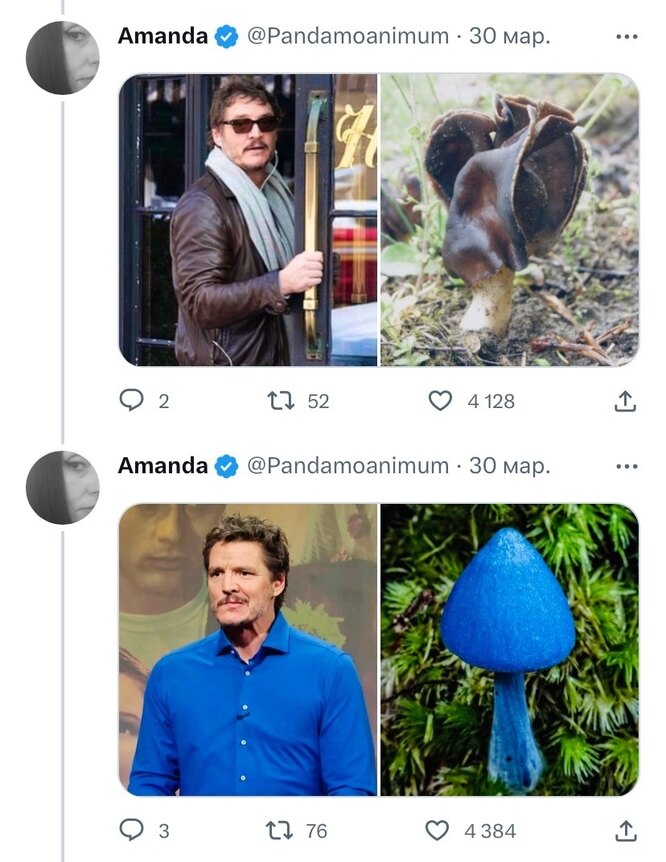View the blue mushroom photo
666x862 pixels.
coord(509,649)
